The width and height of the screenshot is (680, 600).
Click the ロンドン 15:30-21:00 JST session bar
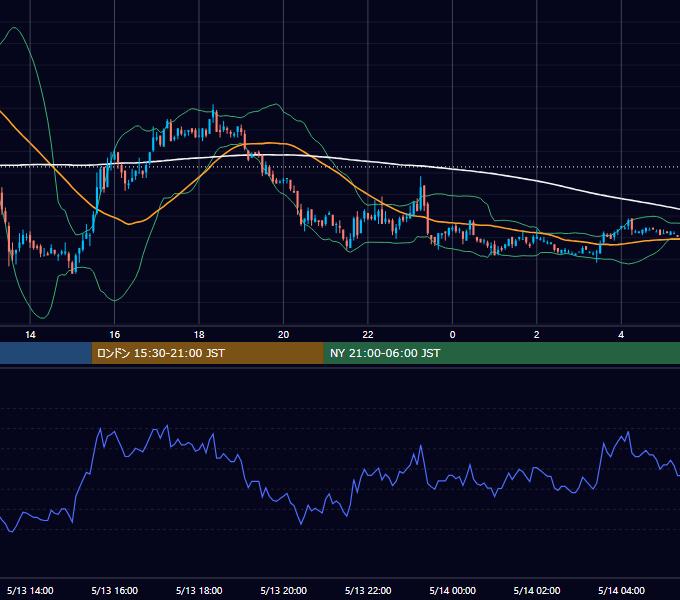(207, 353)
